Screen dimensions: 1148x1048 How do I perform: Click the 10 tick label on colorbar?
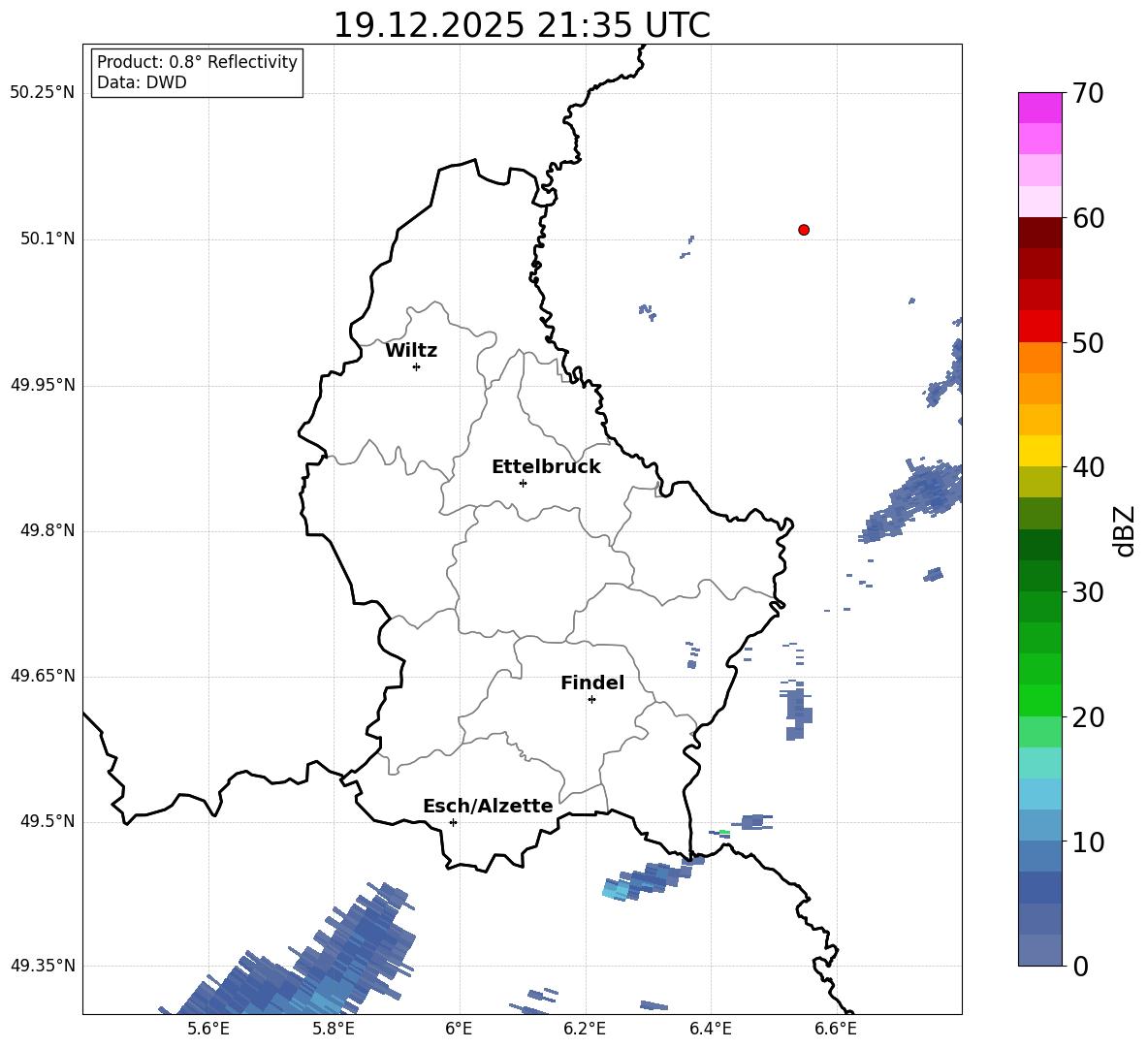click(1088, 842)
